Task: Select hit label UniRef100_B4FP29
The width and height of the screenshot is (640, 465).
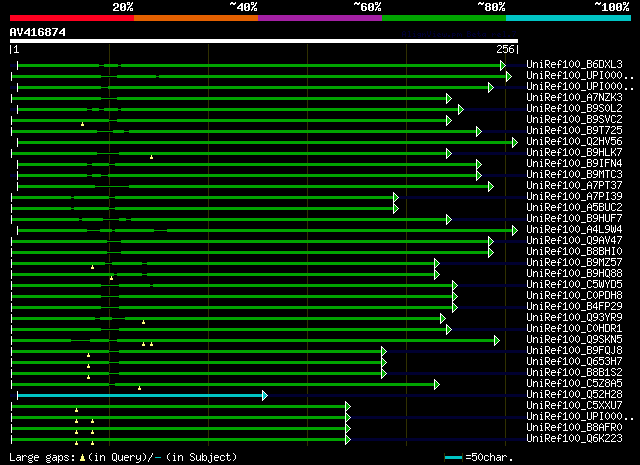Action: [574, 307]
